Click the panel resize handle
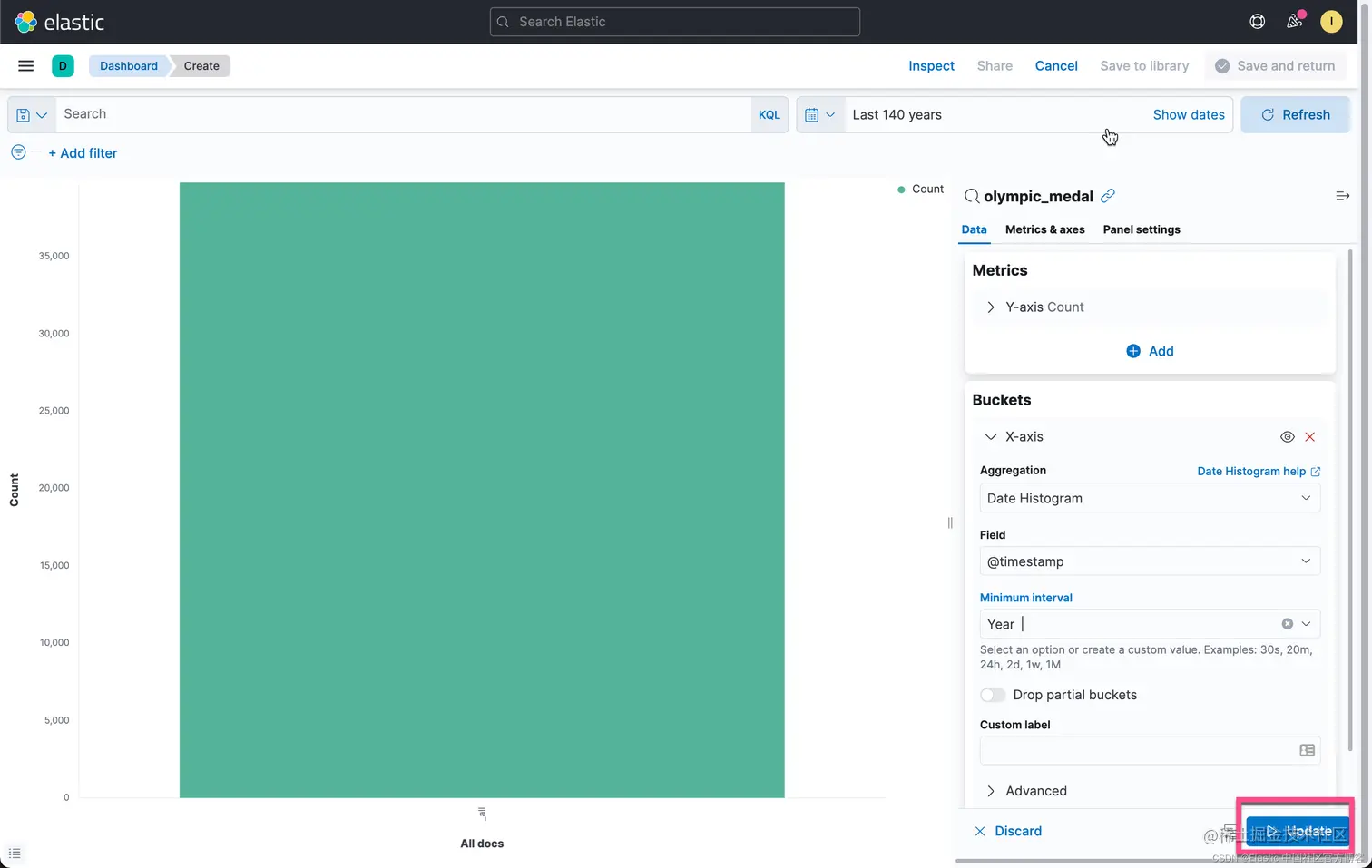The width and height of the screenshot is (1372, 868). pyautogui.click(x=950, y=522)
